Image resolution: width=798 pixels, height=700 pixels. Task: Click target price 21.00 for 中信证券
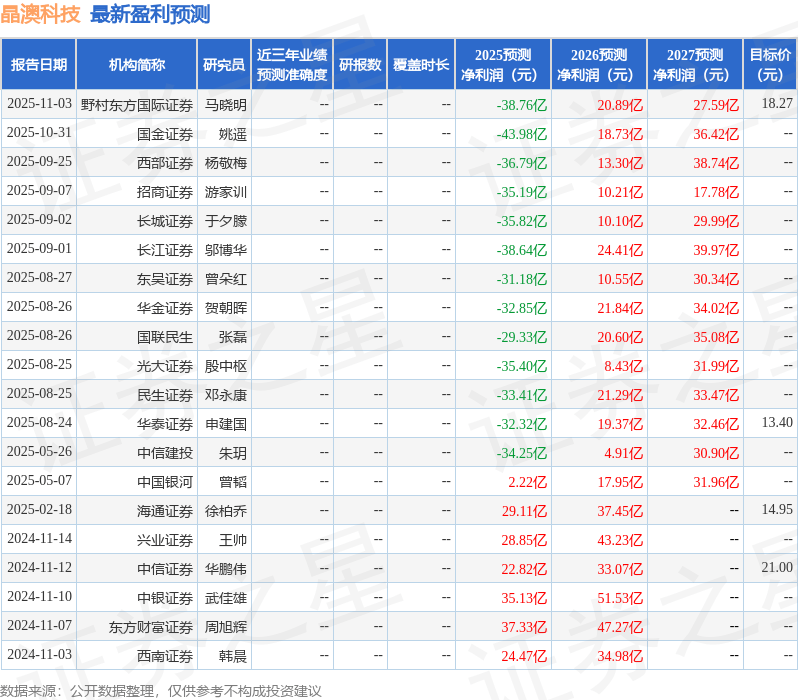coord(776,568)
